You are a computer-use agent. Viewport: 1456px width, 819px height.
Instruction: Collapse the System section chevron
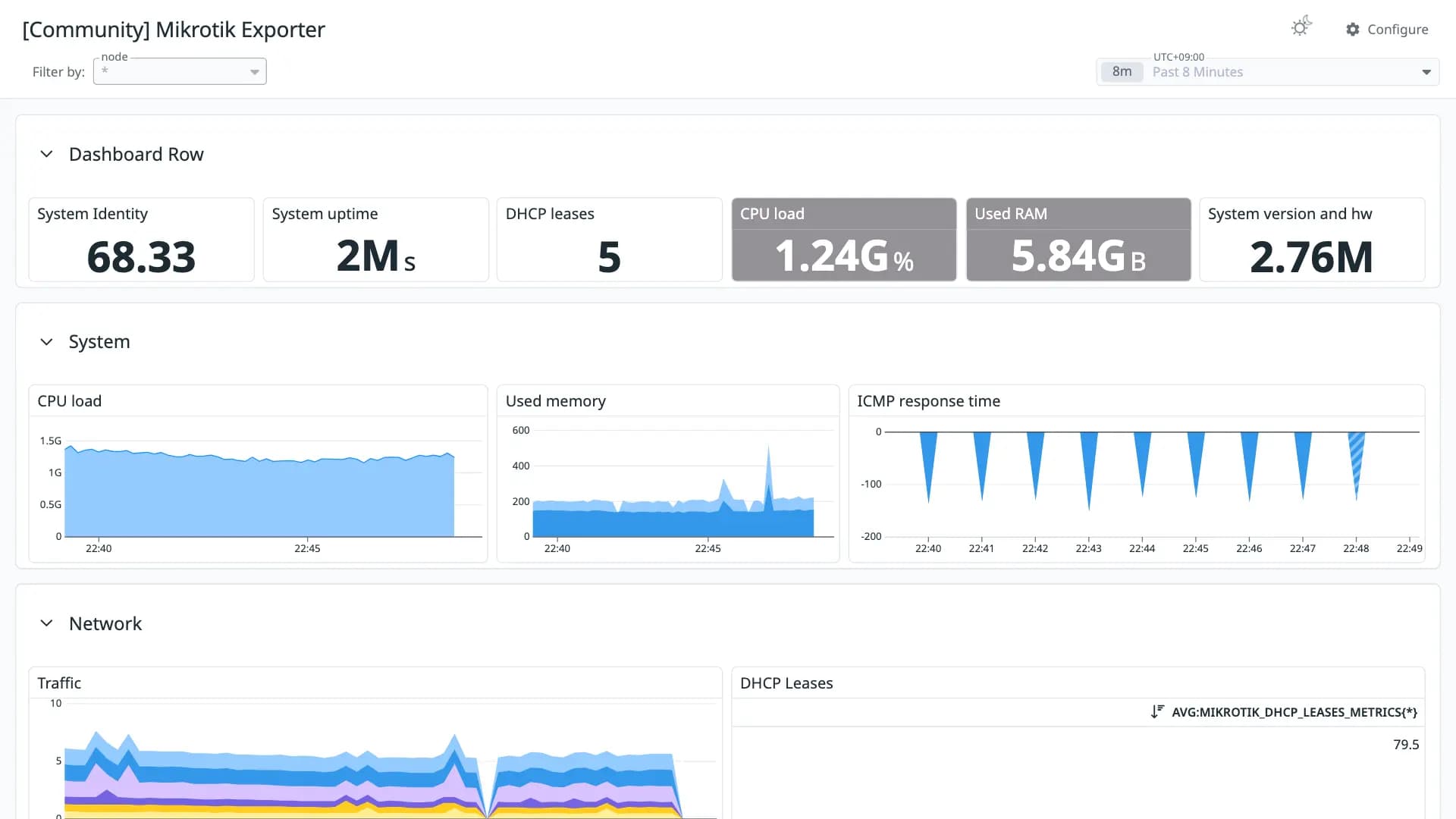46,342
